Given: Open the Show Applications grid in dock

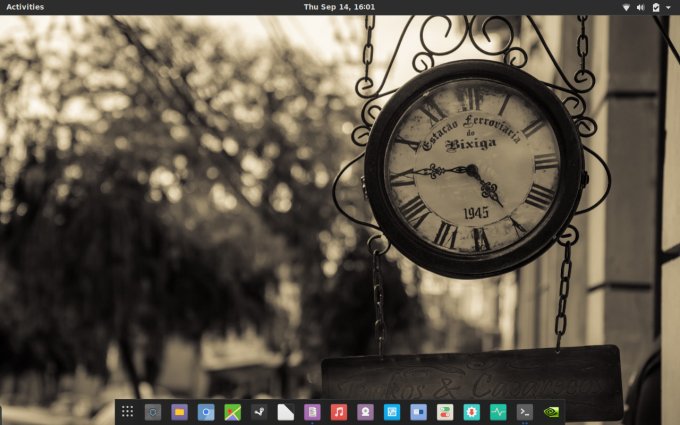Looking at the screenshot, I should [127, 411].
